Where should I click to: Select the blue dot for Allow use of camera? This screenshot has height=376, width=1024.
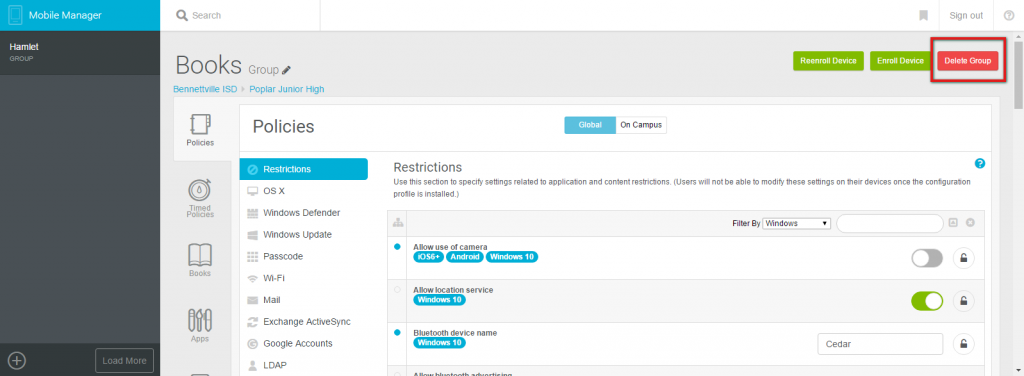397,247
